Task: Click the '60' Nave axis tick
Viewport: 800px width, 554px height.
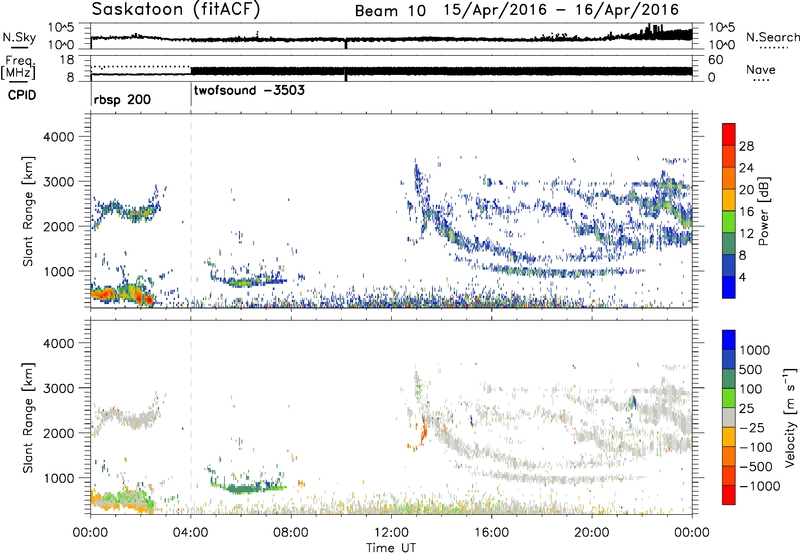Action: pyautogui.click(x=715, y=60)
